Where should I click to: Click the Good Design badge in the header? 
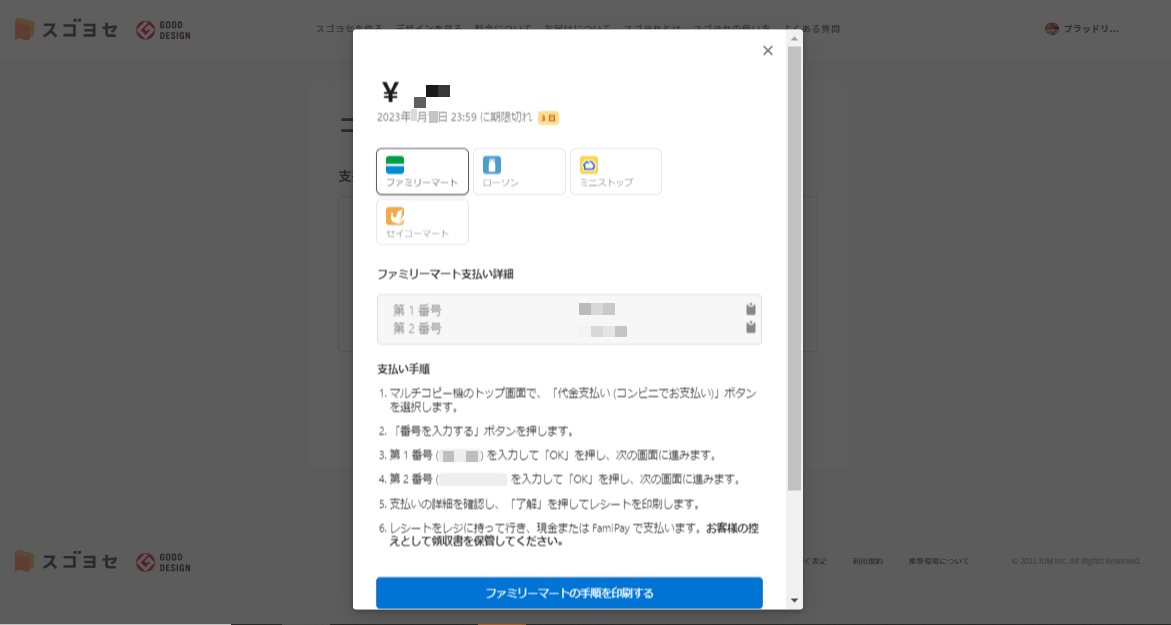[163, 30]
